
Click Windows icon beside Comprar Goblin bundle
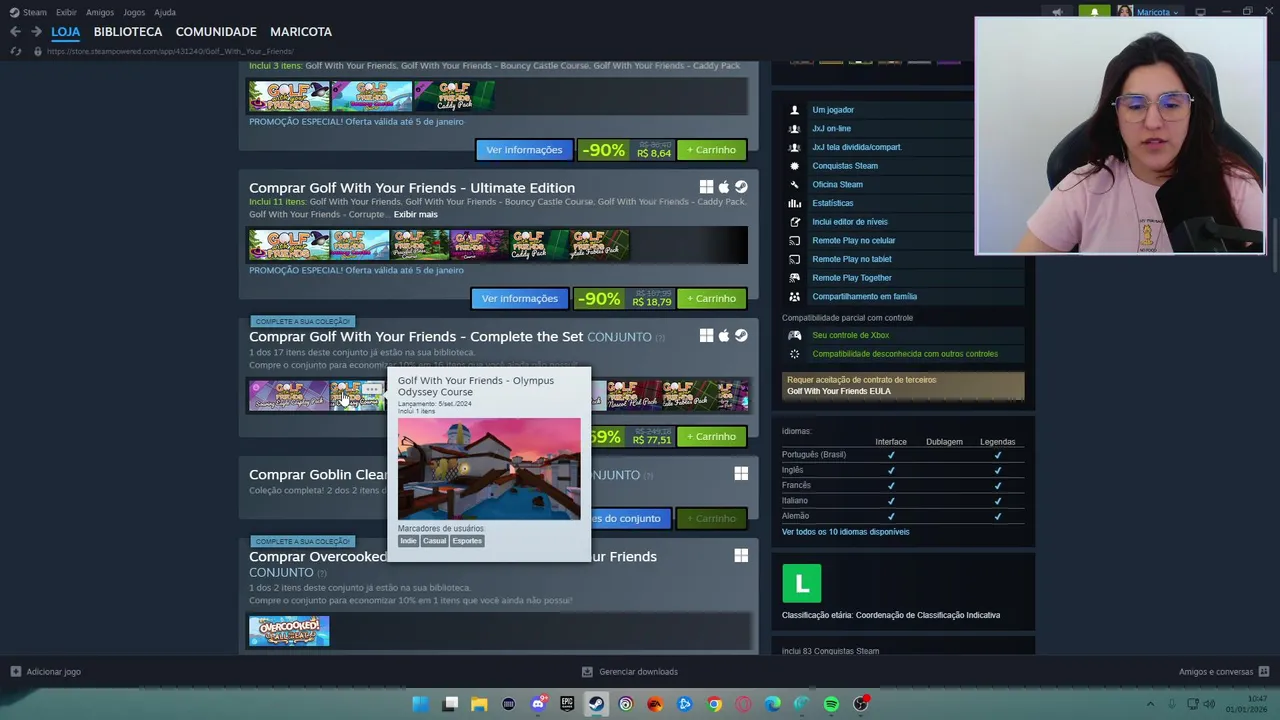pyautogui.click(x=741, y=474)
